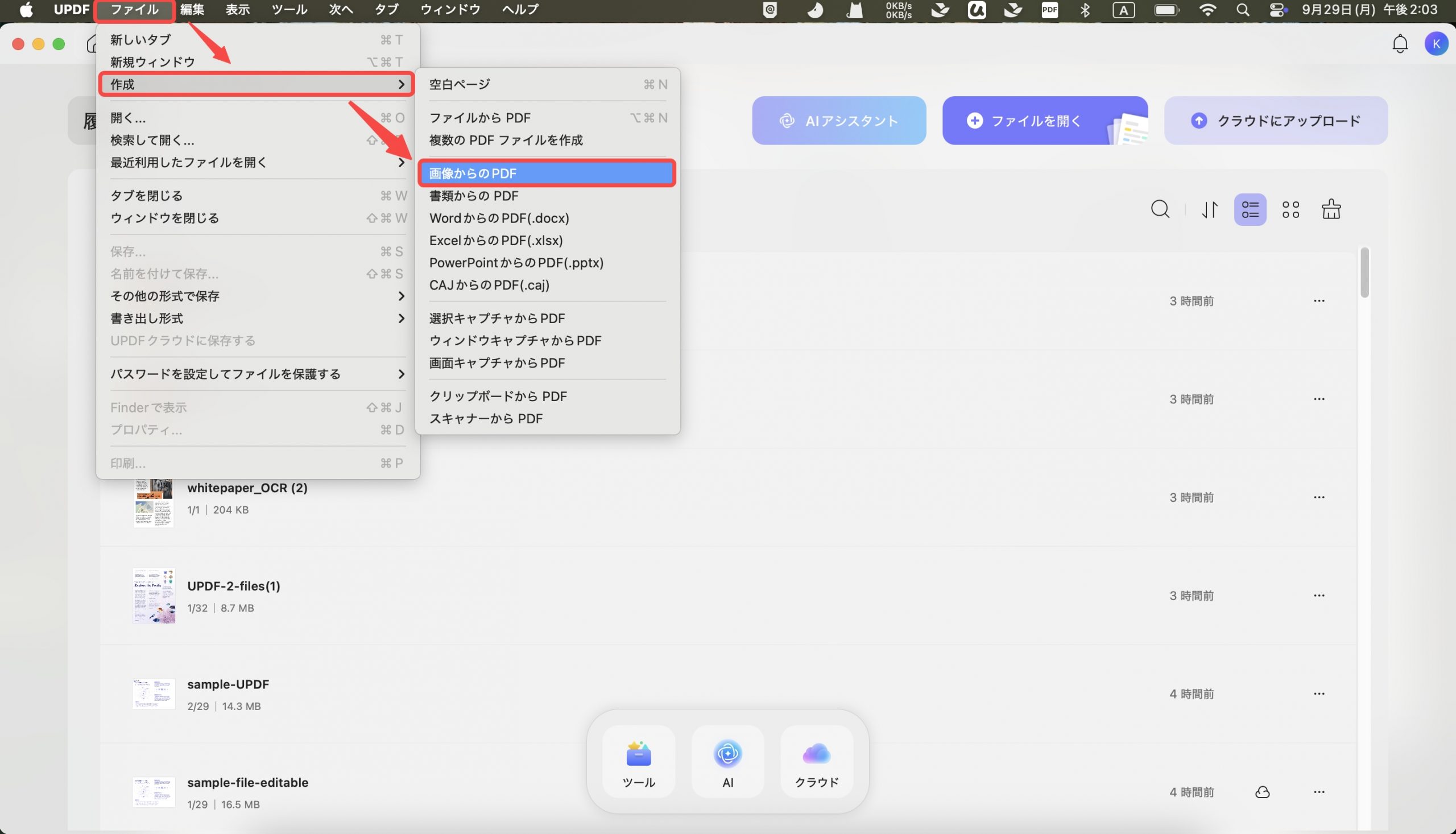Open the sort order icon

(x=1209, y=209)
